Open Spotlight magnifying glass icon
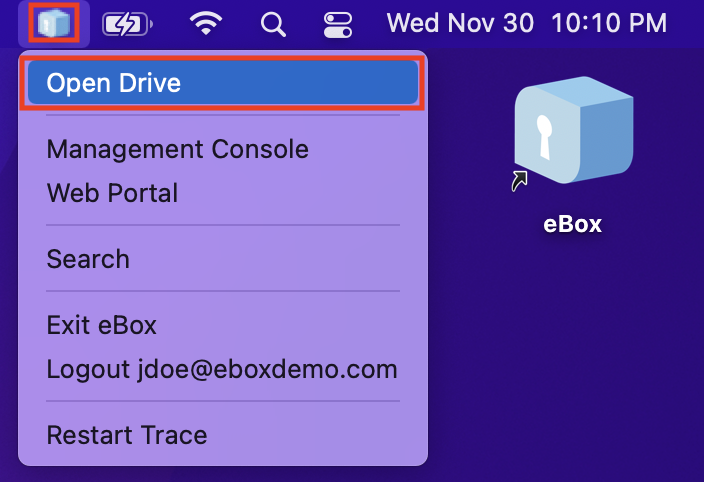Screen dimensions: 704x482 [x=272, y=23]
